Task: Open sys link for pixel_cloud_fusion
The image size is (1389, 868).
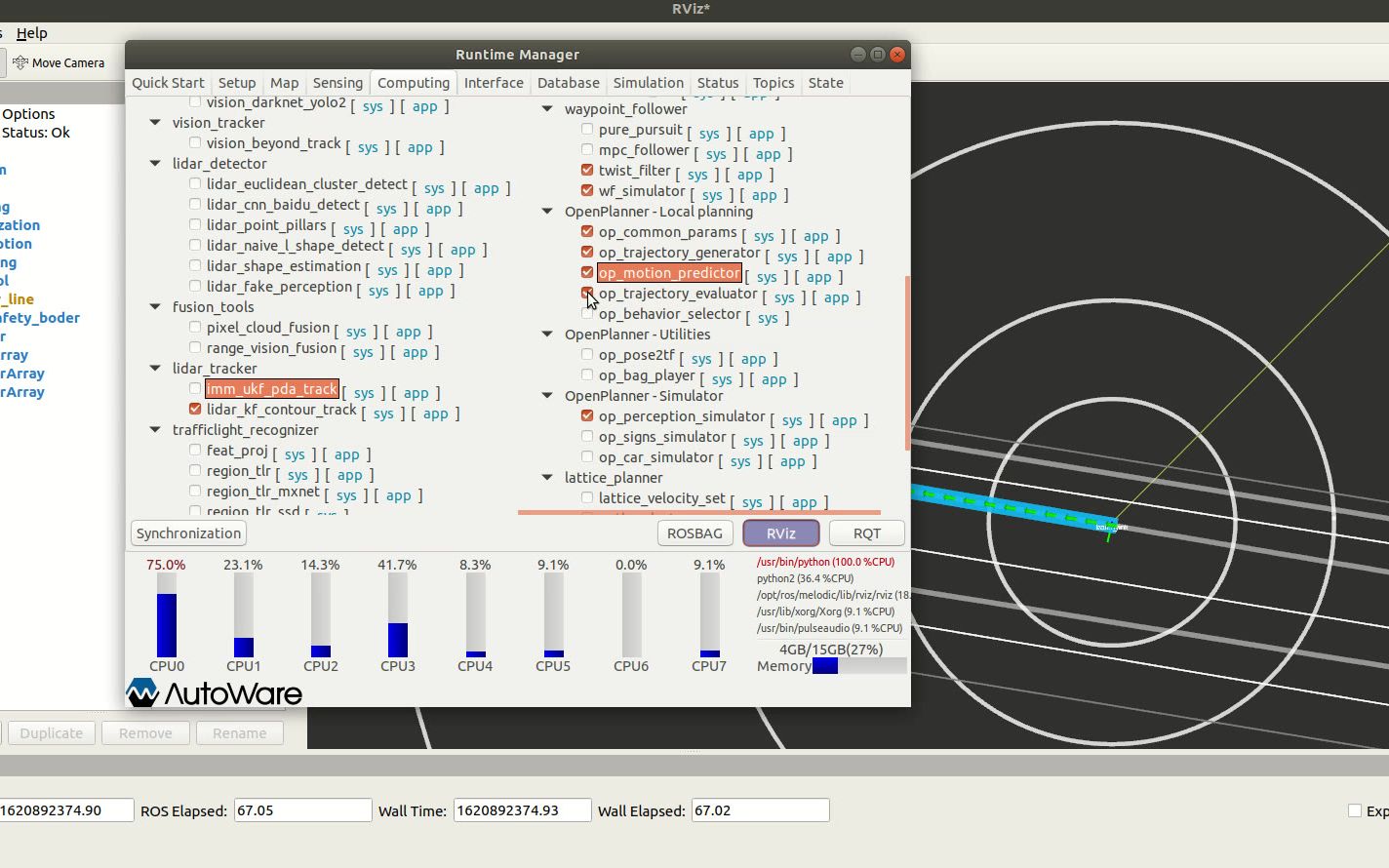Action: (356, 332)
